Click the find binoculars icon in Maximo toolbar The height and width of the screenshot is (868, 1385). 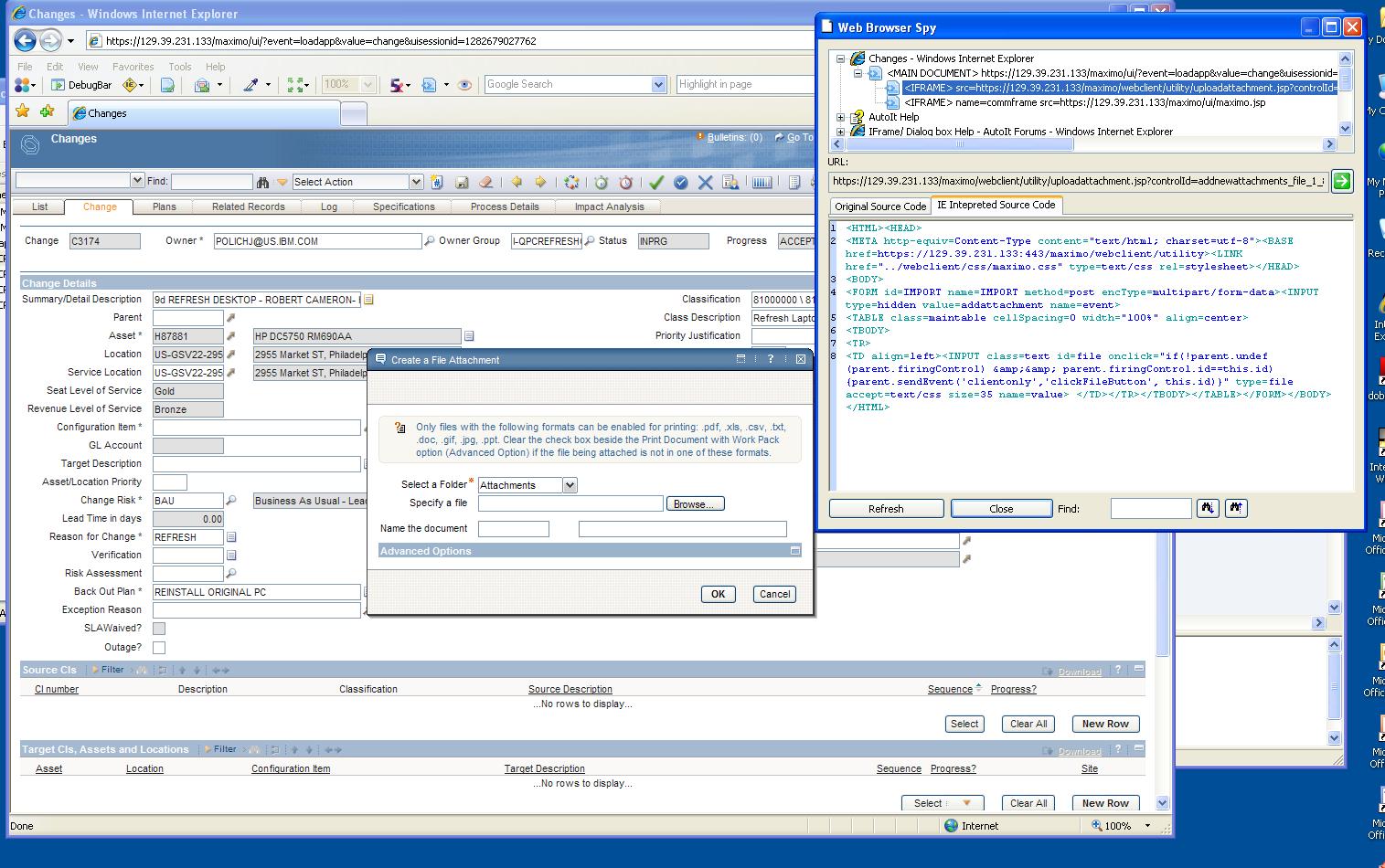click(x=263, y=182)
